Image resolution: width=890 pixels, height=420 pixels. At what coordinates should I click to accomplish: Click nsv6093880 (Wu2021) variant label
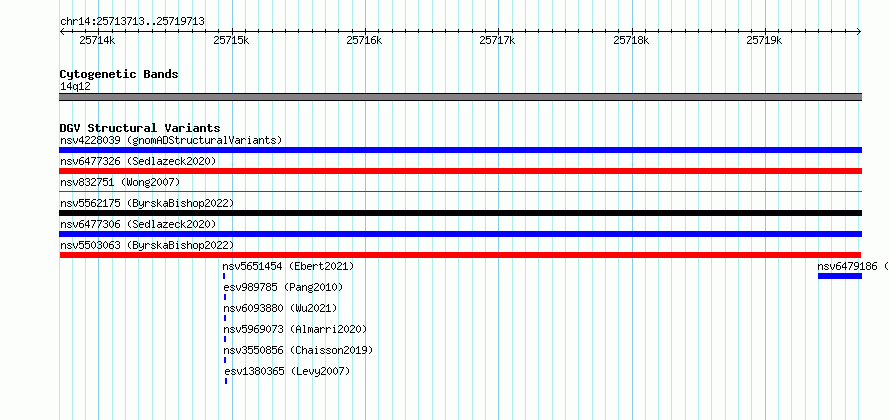click(x=280, y=308)
